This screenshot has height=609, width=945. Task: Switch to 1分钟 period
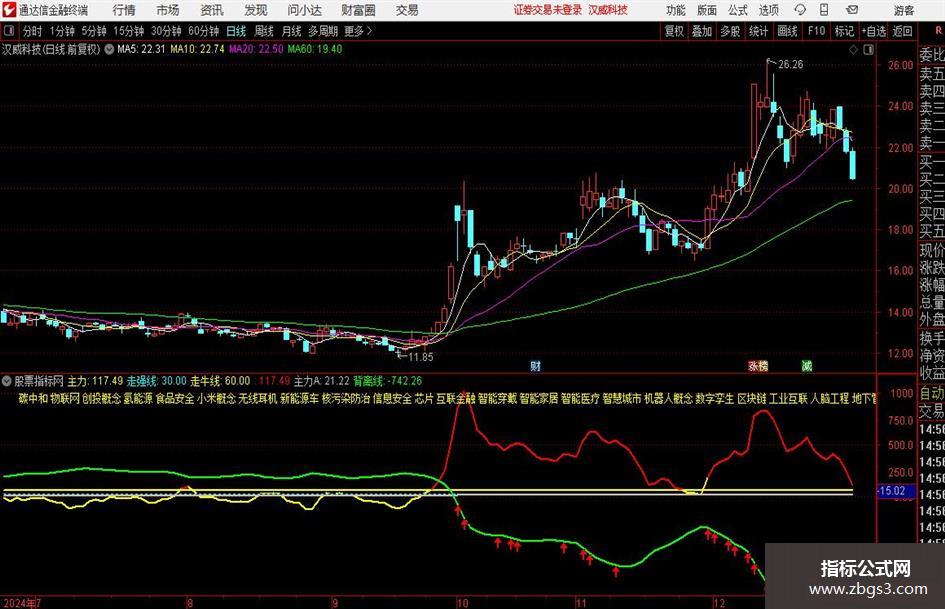[62, 31]
